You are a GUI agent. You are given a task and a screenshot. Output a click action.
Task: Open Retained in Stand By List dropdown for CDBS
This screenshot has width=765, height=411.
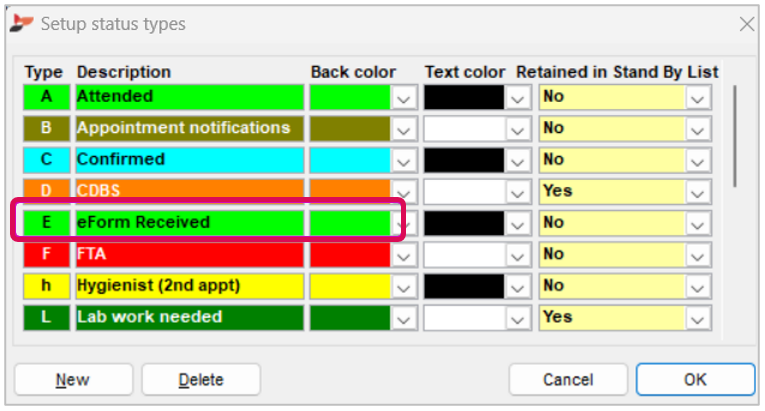698,192
